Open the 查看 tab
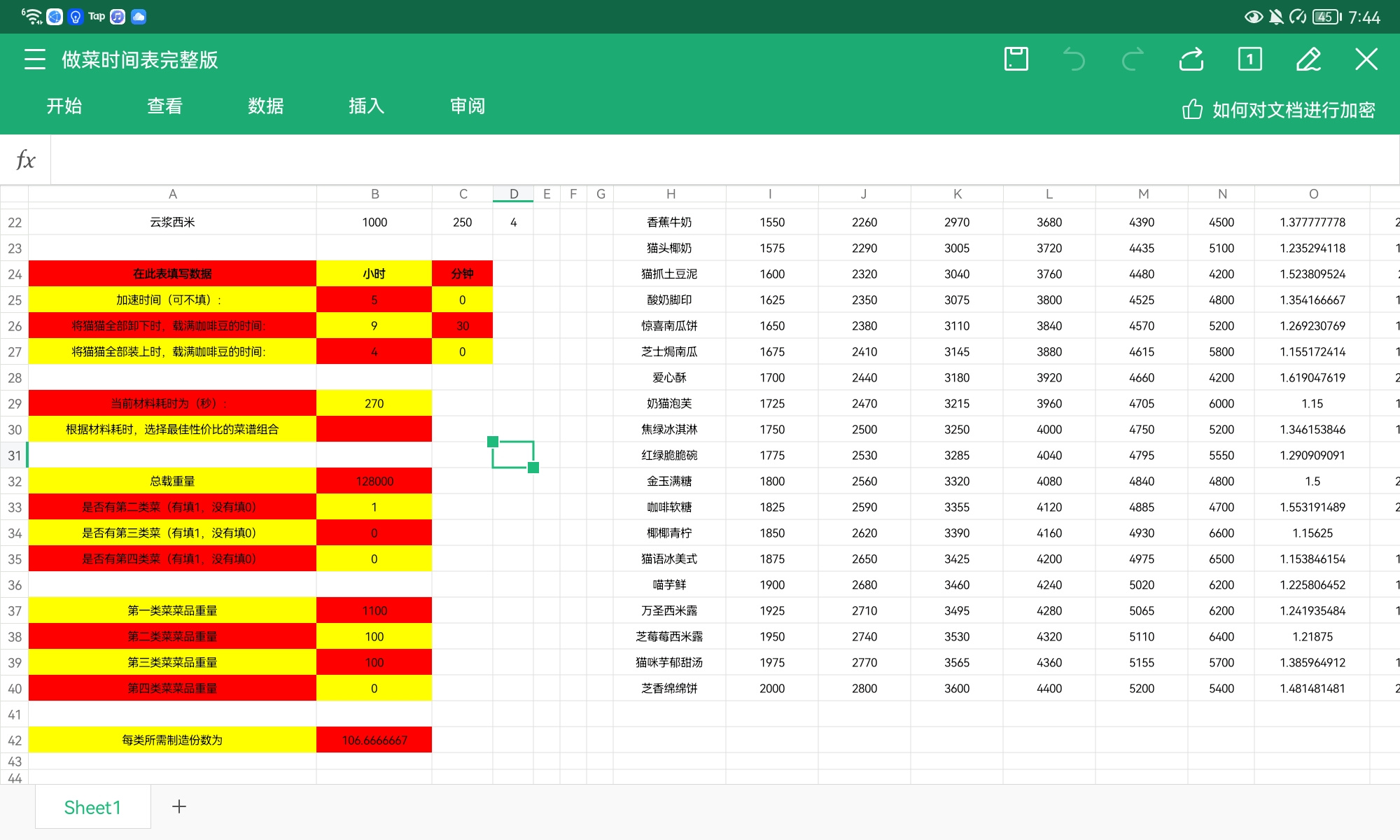The height and width of the screenshot is (840, 1400). coord(165,106)
